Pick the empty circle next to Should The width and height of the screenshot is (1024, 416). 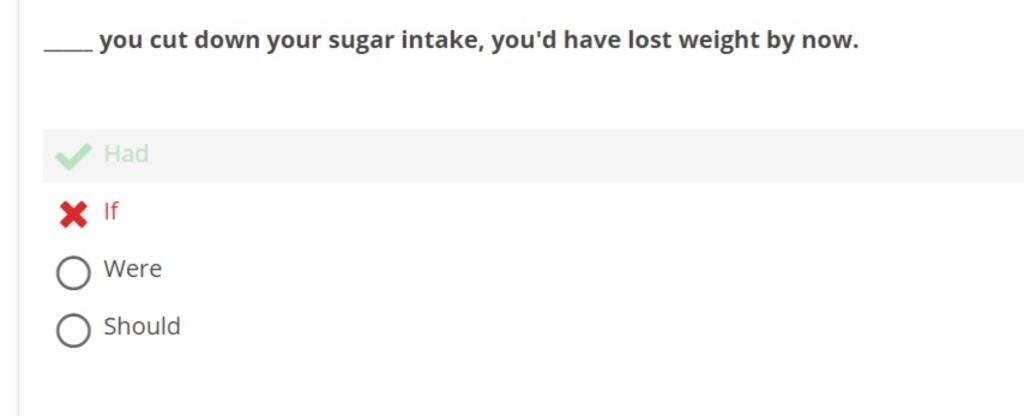73,330
